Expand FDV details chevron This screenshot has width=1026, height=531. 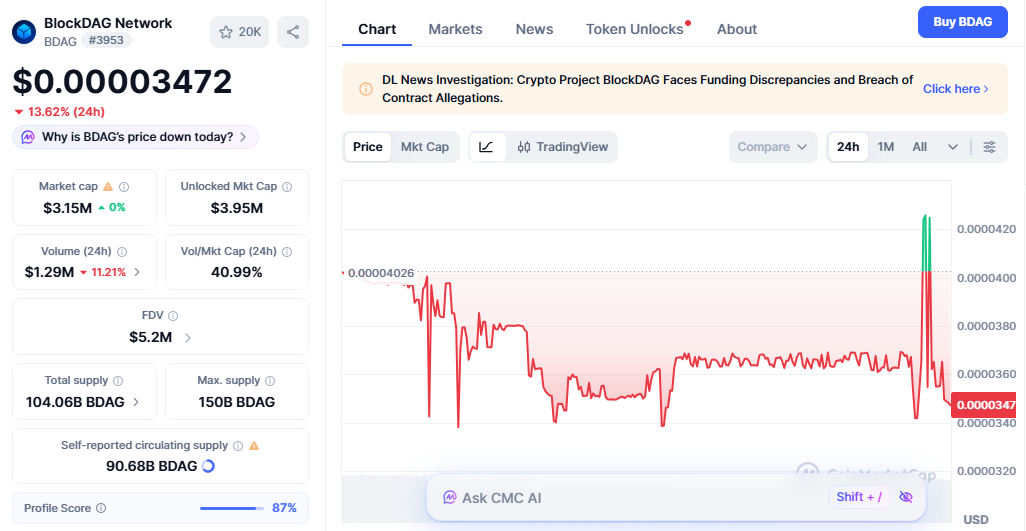pos(188,338)
